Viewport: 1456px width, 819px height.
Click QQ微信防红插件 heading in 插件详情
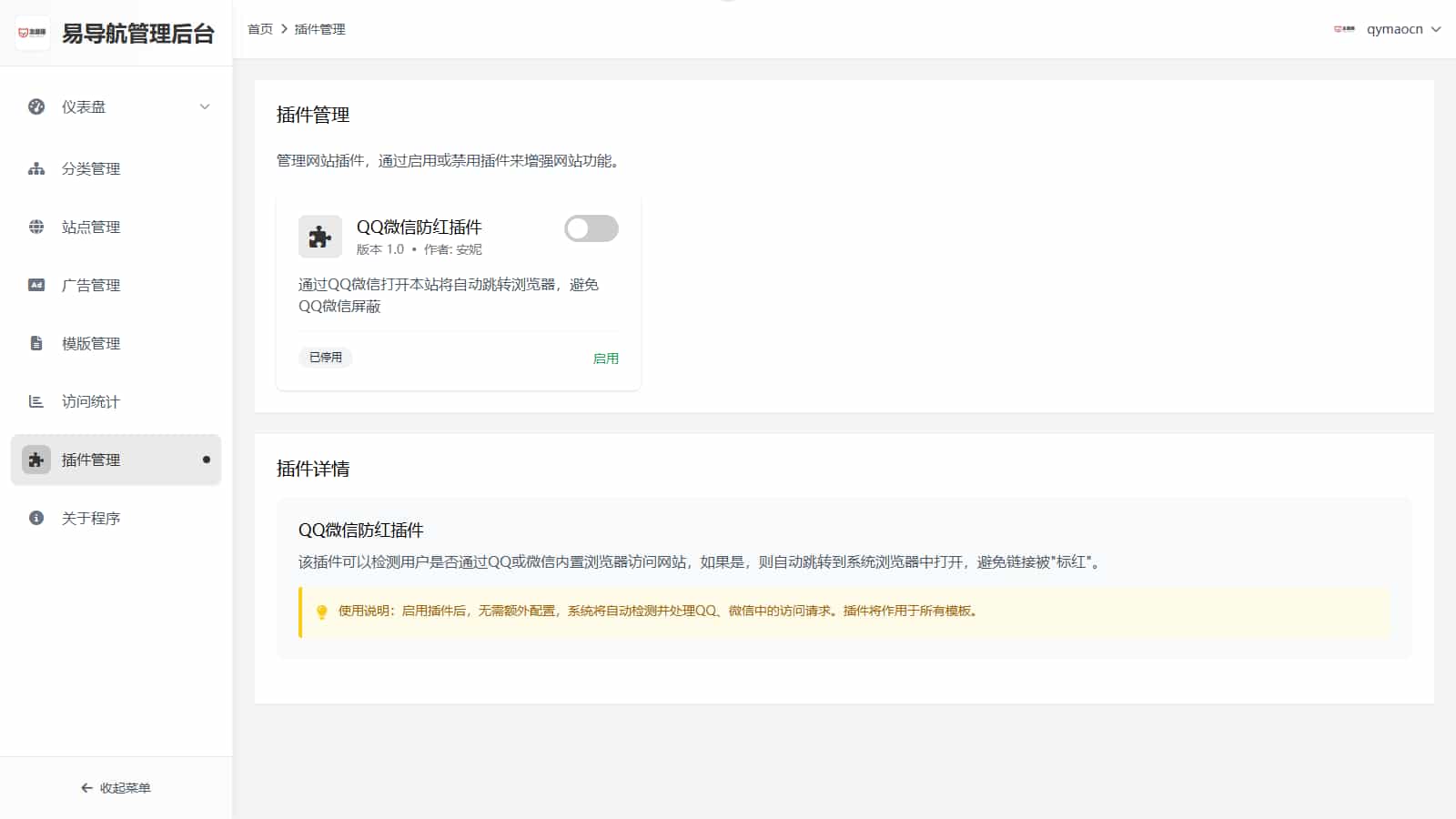(361, 531)
